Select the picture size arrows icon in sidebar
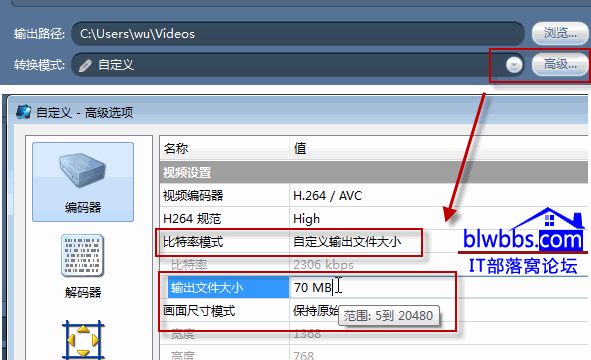The image size is (591, 360). 83,339
